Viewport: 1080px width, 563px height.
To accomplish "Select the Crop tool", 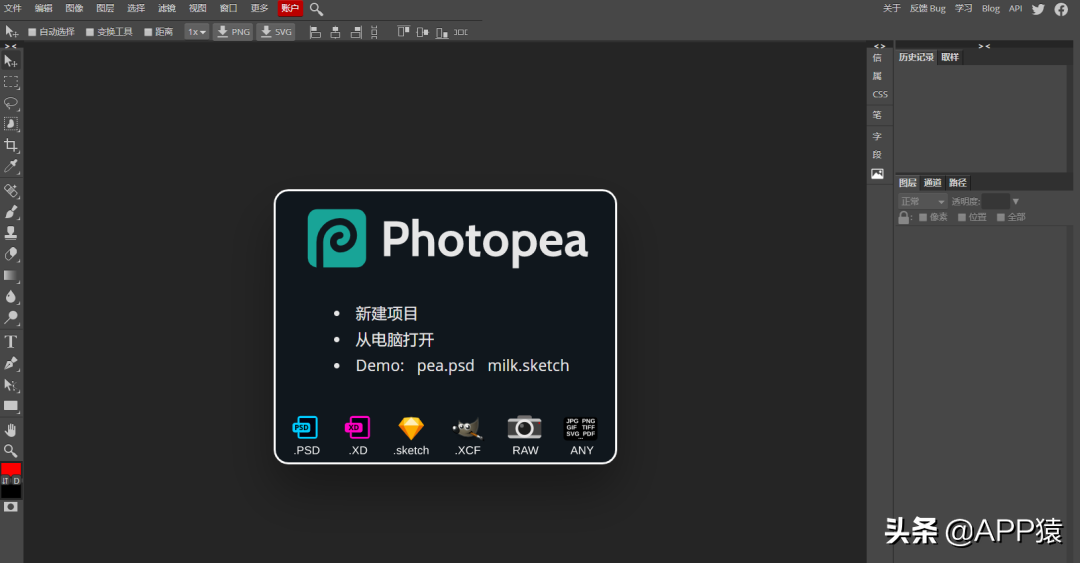I will click(x=11, y=145).
